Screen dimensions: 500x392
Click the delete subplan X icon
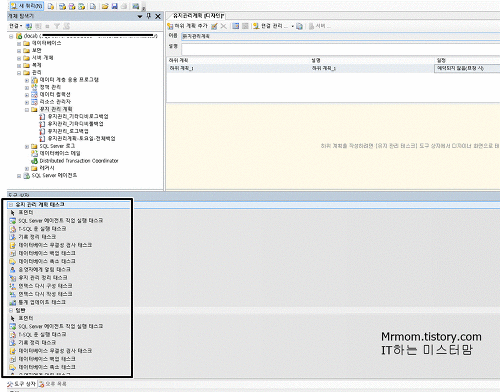click(223, 26)
